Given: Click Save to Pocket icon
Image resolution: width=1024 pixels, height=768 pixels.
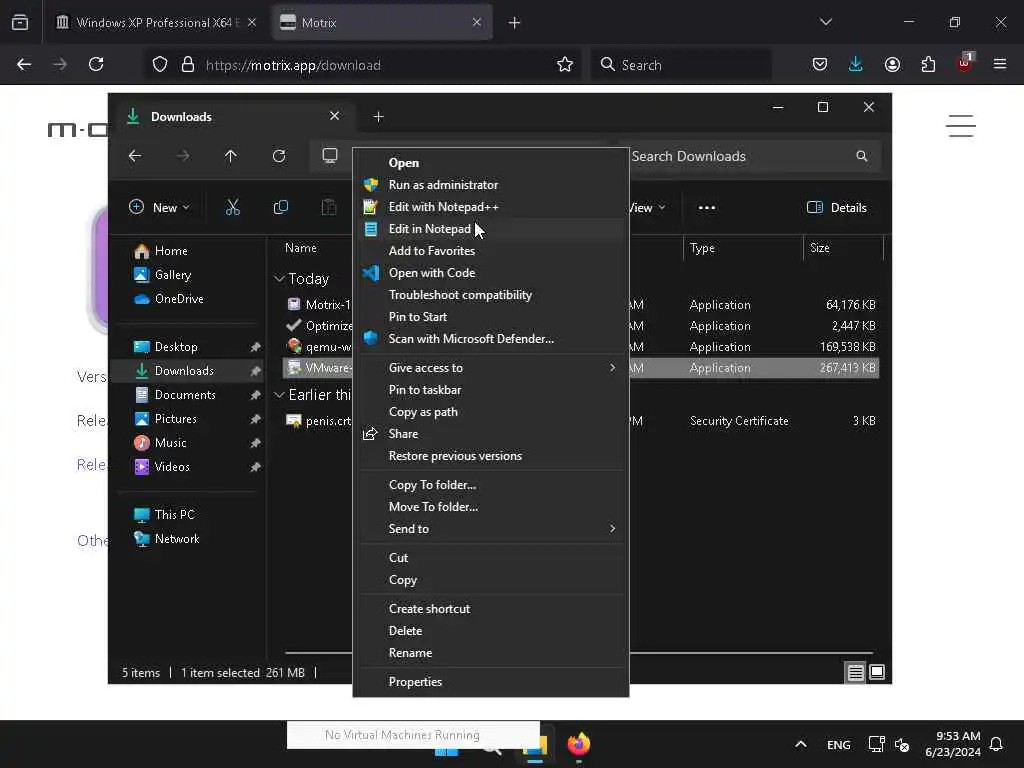Looking at the screenshot, I should click(820, 64).
